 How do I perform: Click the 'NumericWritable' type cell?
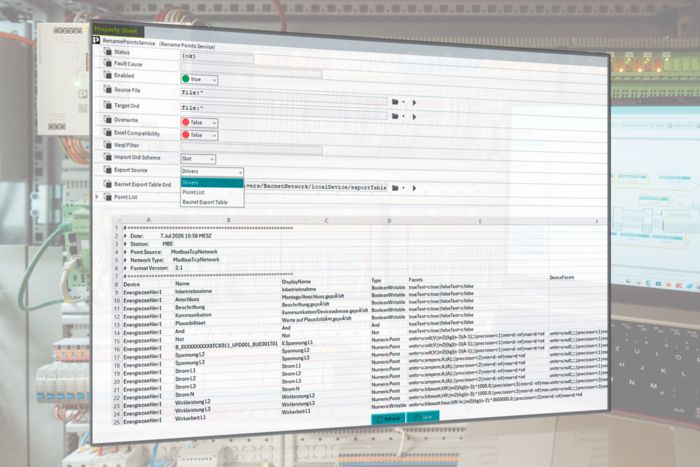389,406
